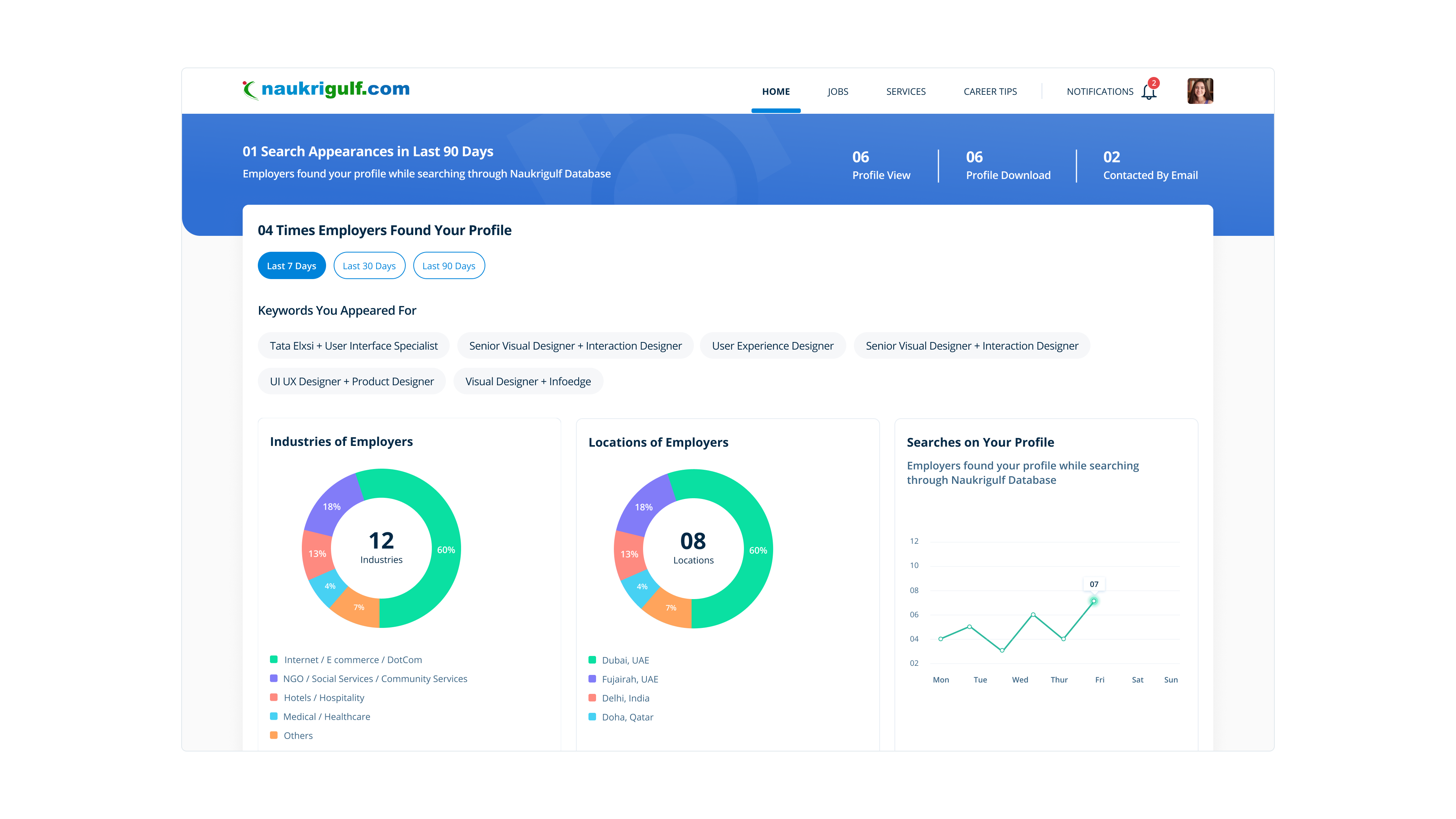The width and height of the screenshot is (1456, 819).
Task: Click the Hotels / Hospitality legend text
Action: tap(324, 698)
